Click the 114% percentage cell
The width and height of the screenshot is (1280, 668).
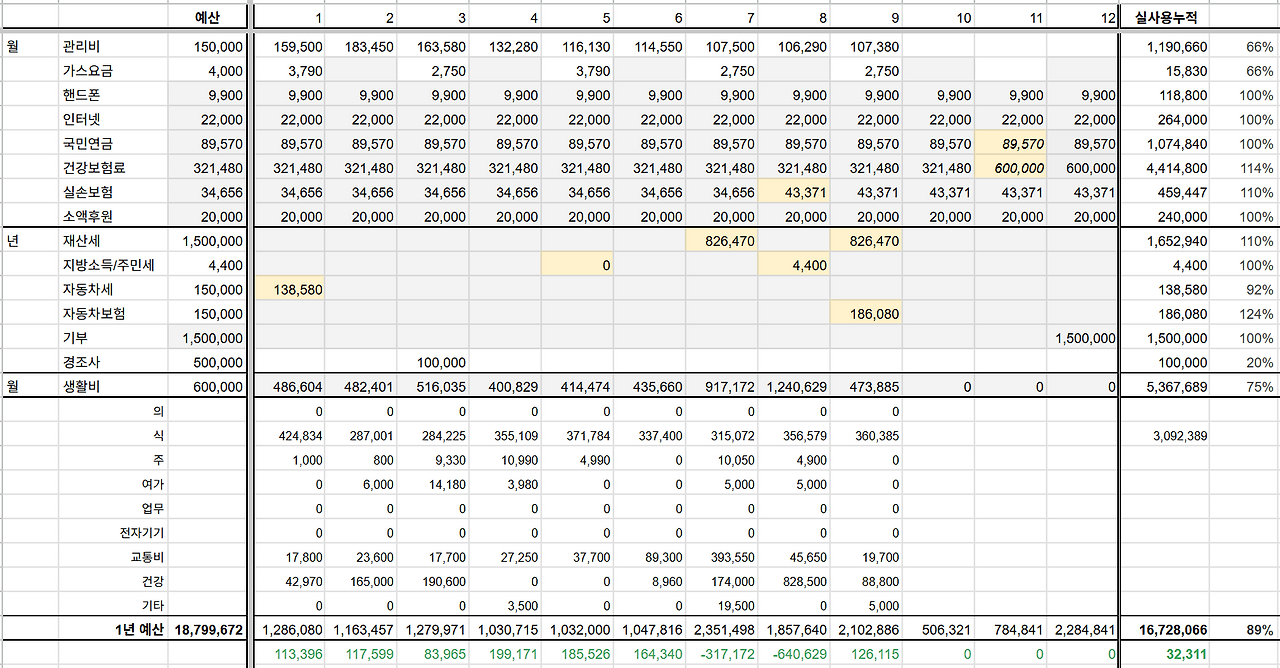1259,168
